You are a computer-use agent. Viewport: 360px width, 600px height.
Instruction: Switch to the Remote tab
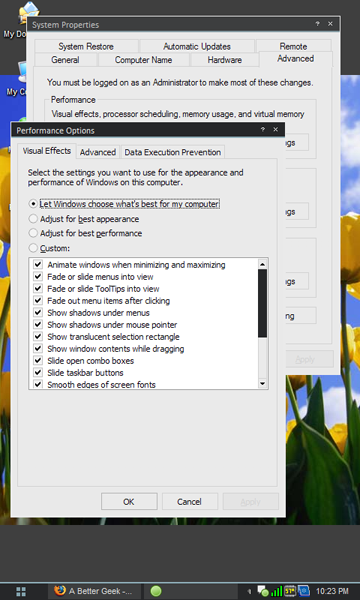[293, 46]
